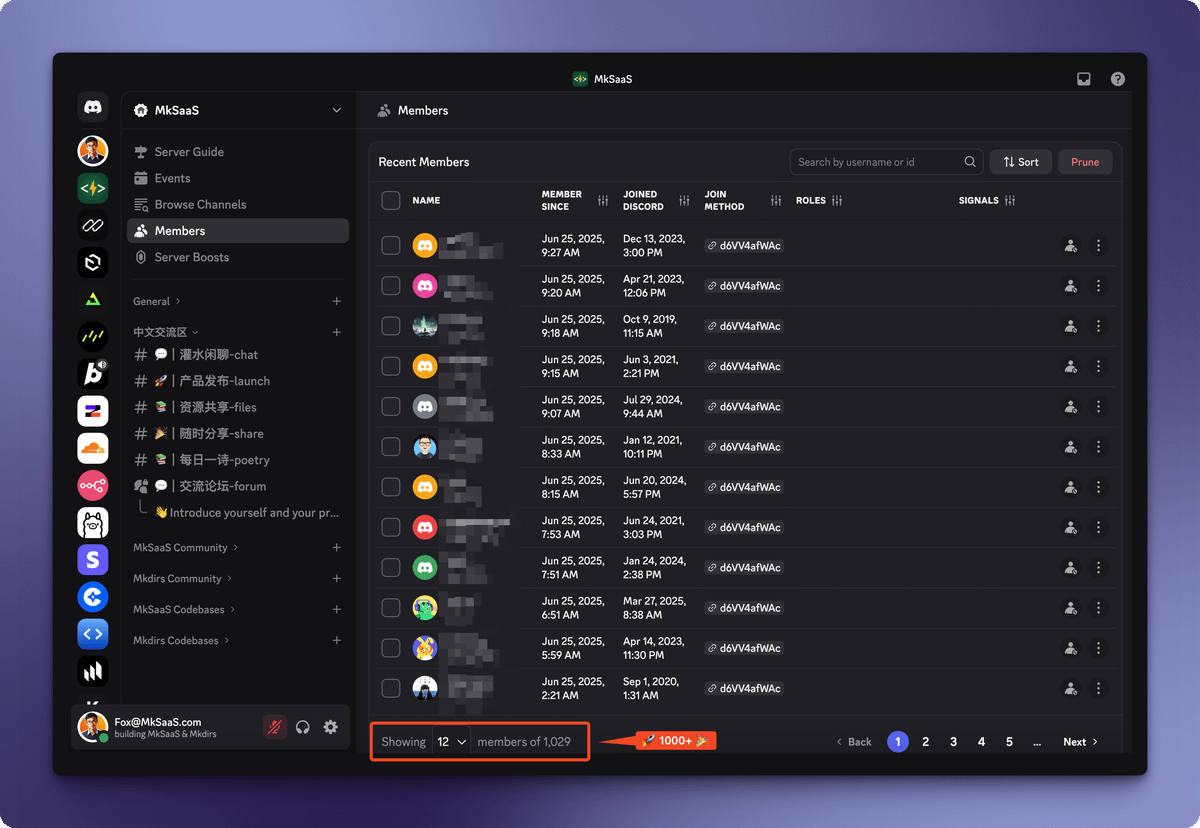Open the Showing 12 page-size dropdown
1200x828 pixels.
[452, 742]
